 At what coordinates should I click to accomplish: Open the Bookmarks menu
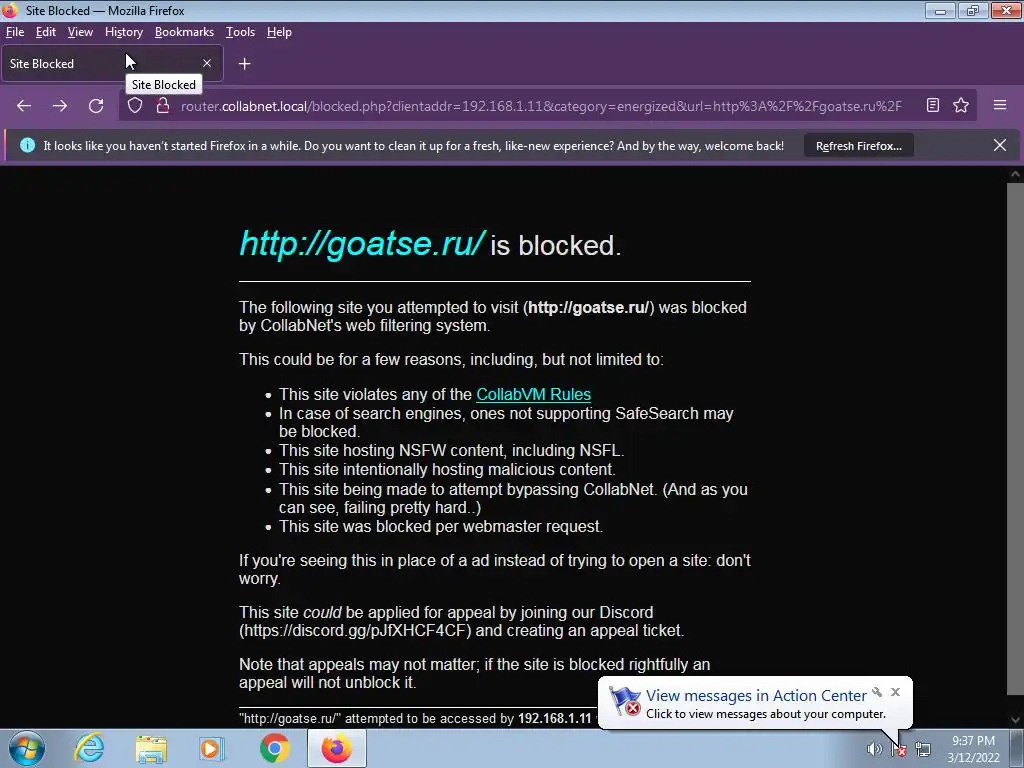click(184, 32)
